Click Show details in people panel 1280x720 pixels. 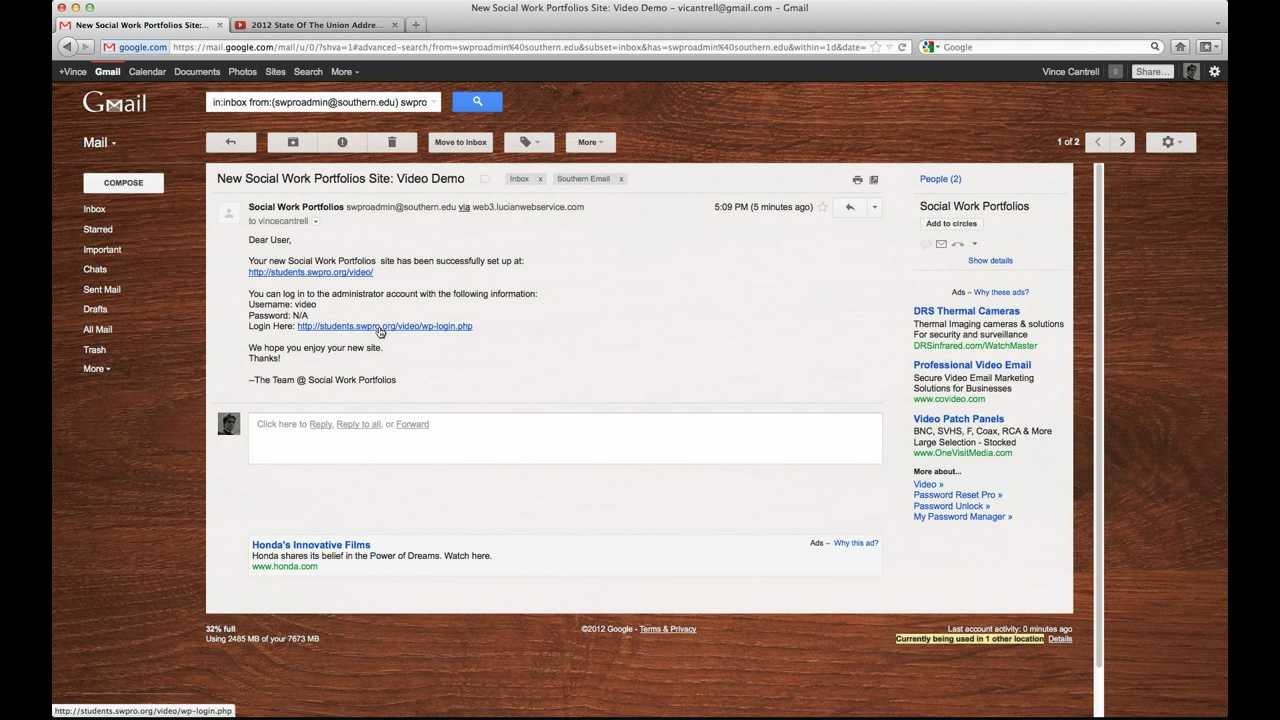pyautogui.click(x=990, y=260)
